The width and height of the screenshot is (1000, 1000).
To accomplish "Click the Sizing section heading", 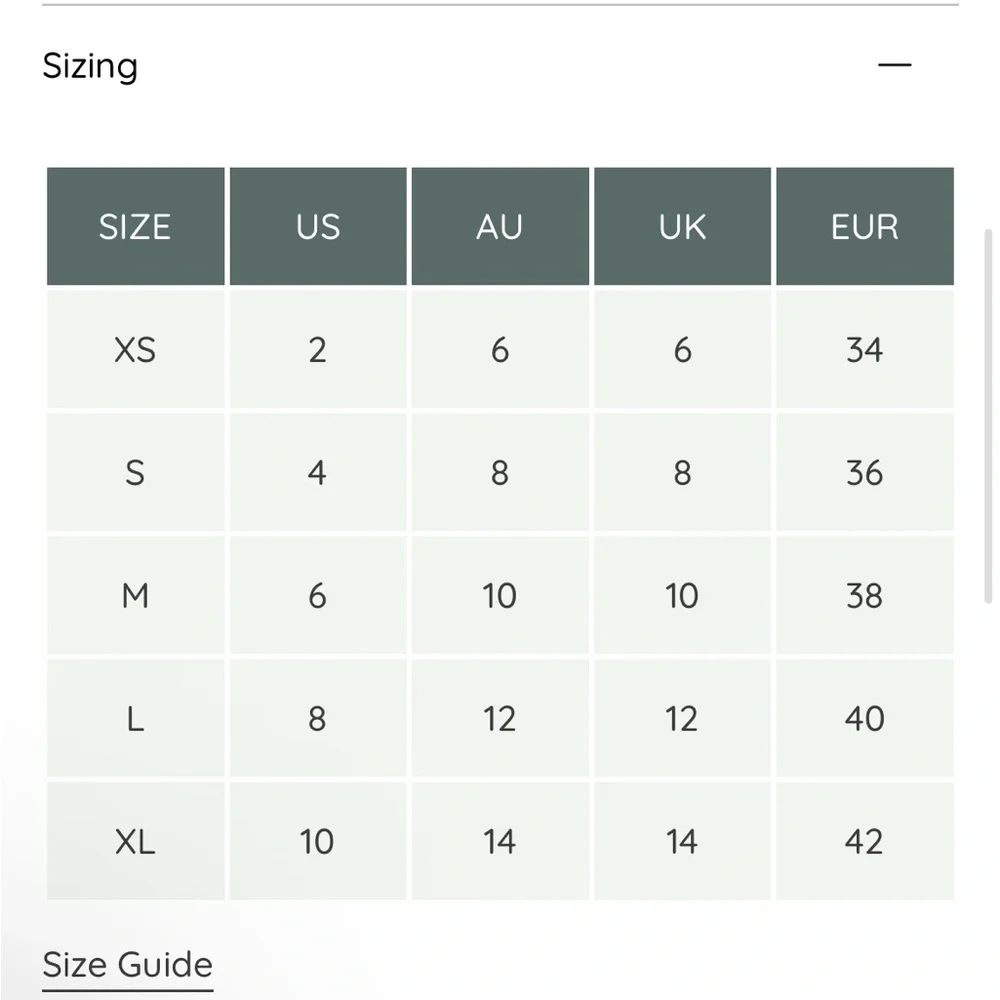I will tap(90, 66).
